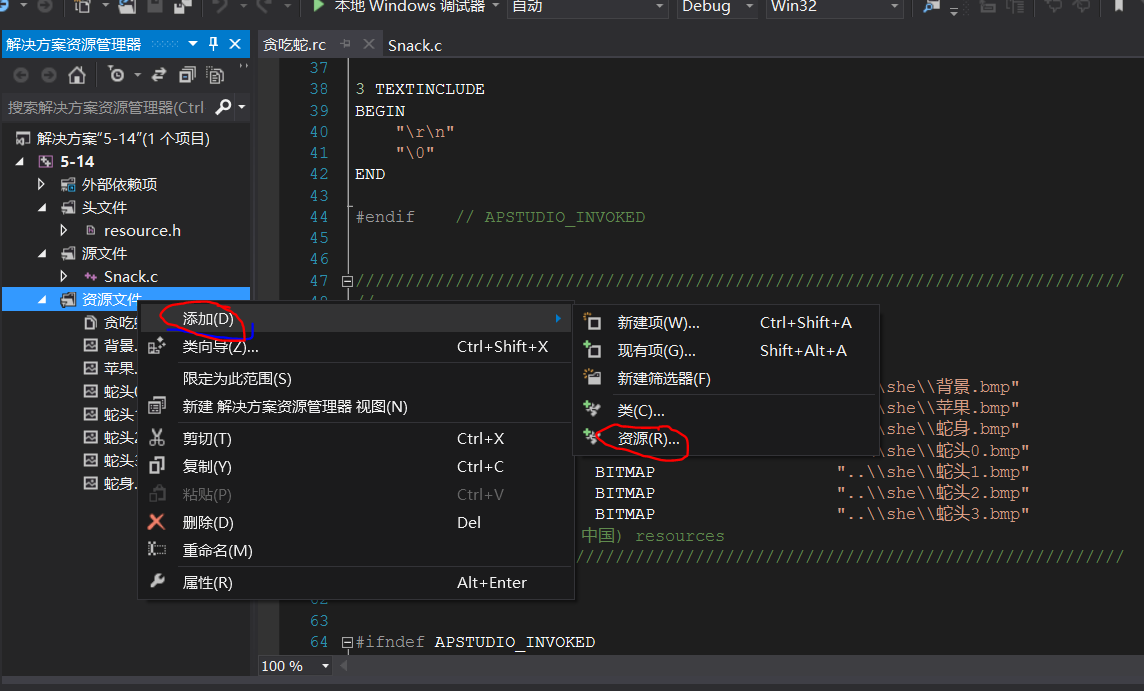Select Snack.c in the tree
Viewport: 1144px width, 691px height.
click(131, 277)
